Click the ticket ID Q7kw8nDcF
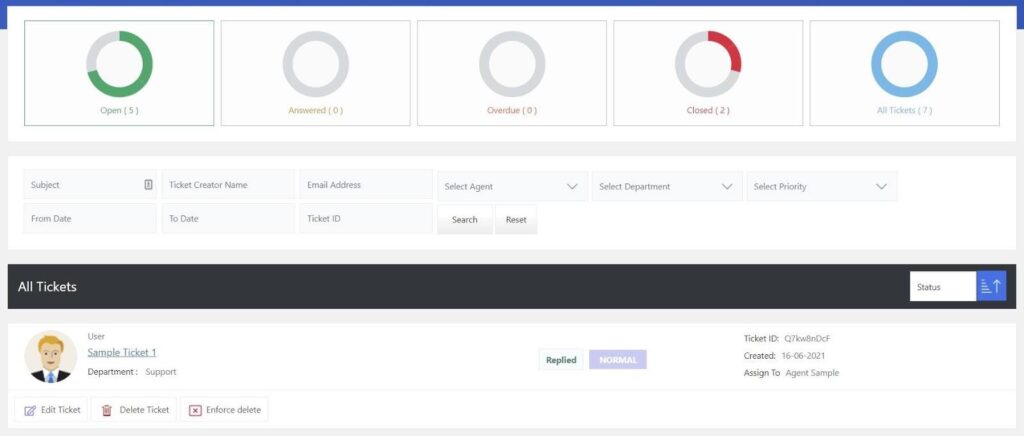Viewport: 1024px width, 436px height. tap(807, 339)
